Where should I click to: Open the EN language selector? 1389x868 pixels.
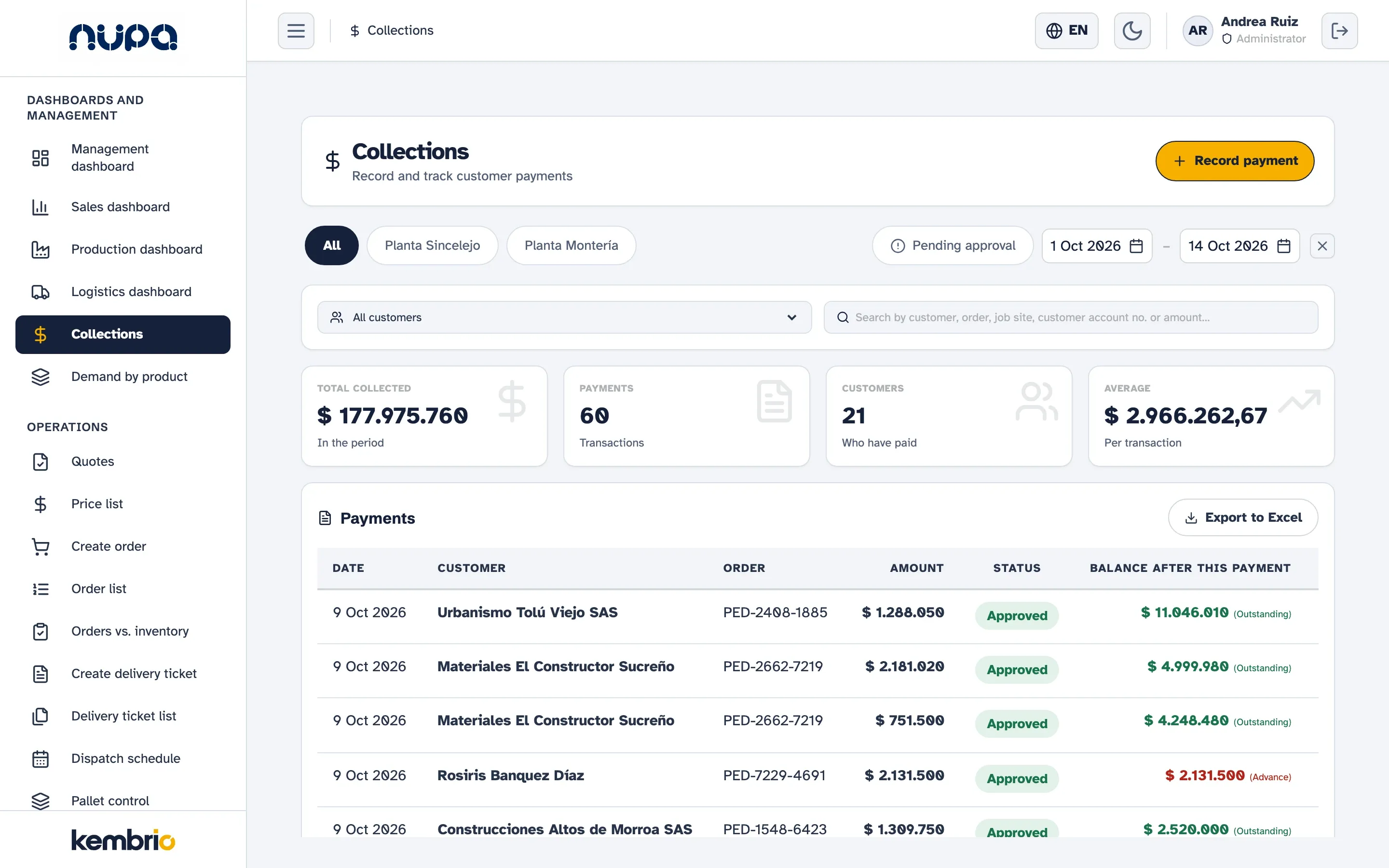click(1066, 30)
